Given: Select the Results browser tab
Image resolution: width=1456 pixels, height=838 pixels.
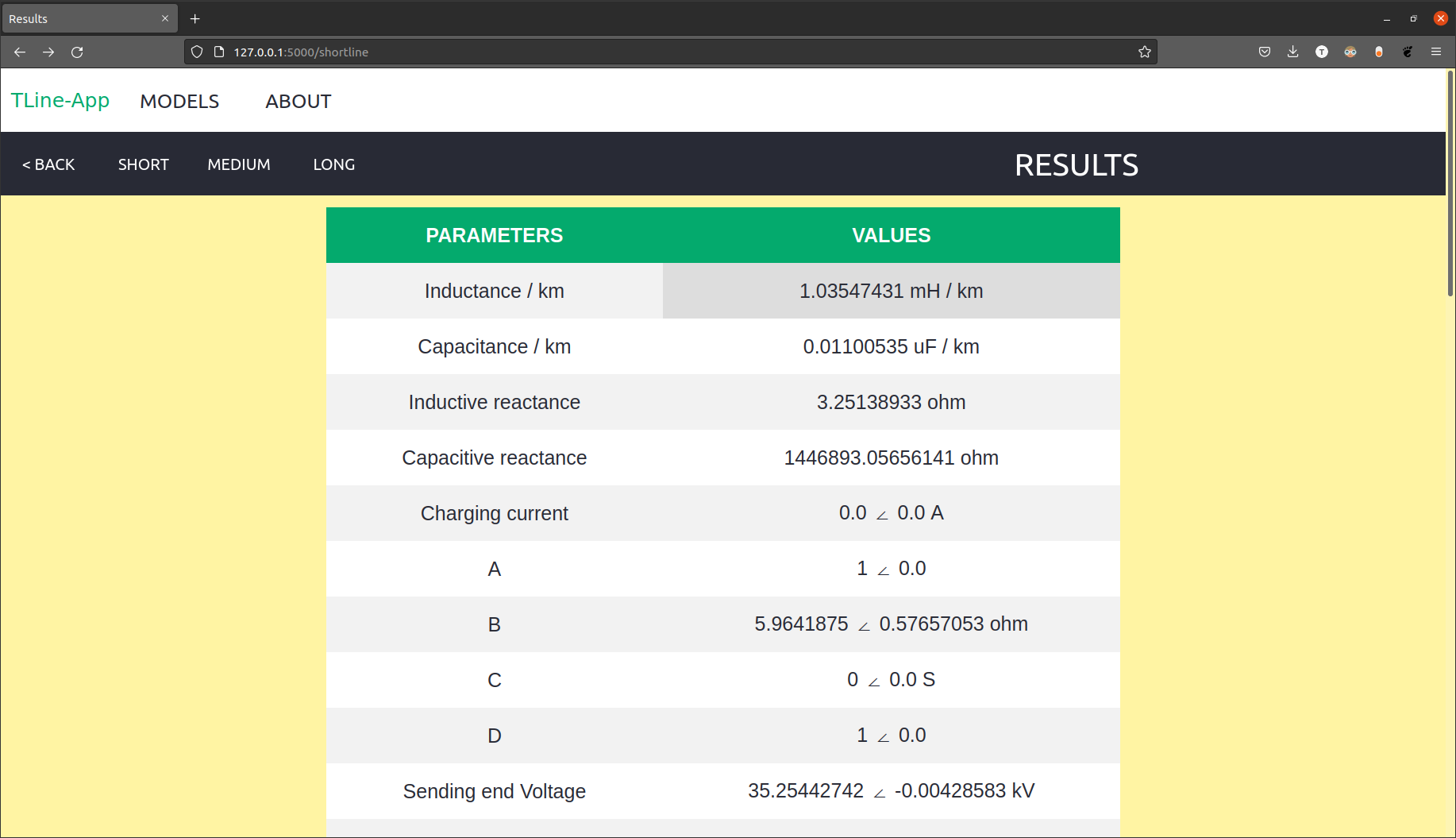Looking at the screenshot, I should [x=89, y=18].
